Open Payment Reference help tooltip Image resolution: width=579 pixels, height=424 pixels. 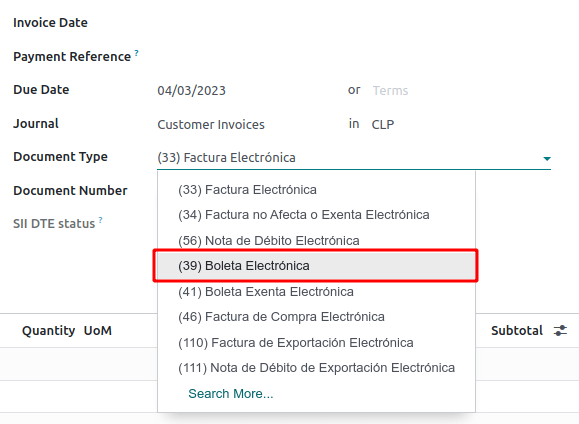[x=136, y=53]
